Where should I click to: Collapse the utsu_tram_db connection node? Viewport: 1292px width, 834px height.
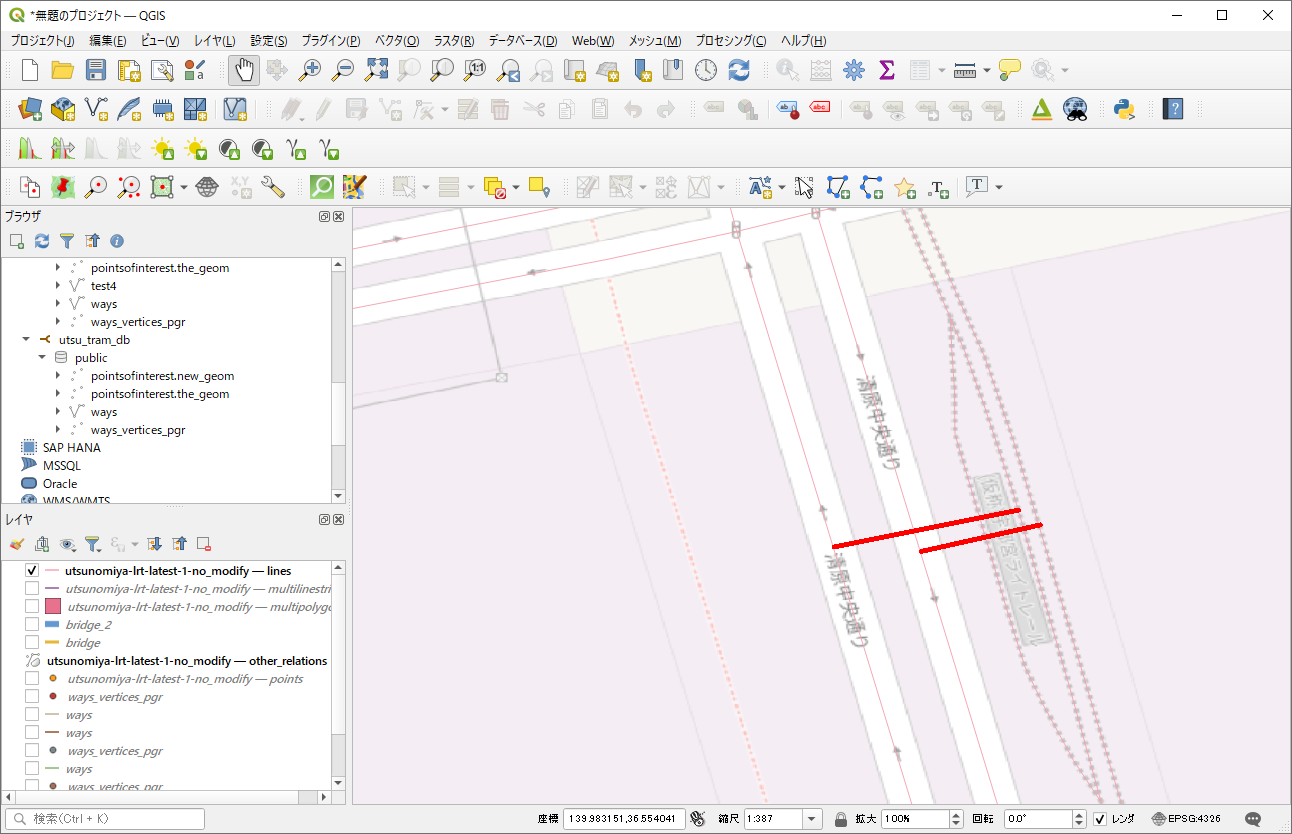pyautogui.click(x=26, y=340)
